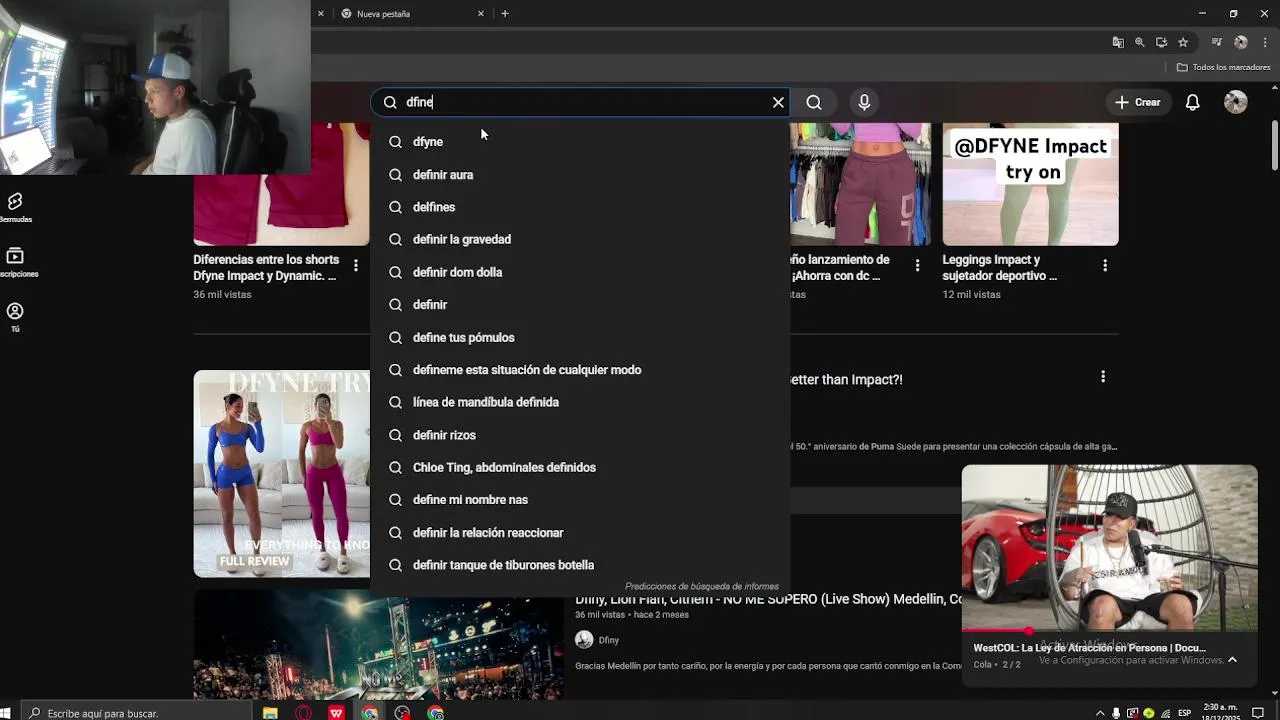Open the '@DFYNE Impact try on' thumbnail
Screen dimensions: 1280x720
[1030, 184]
